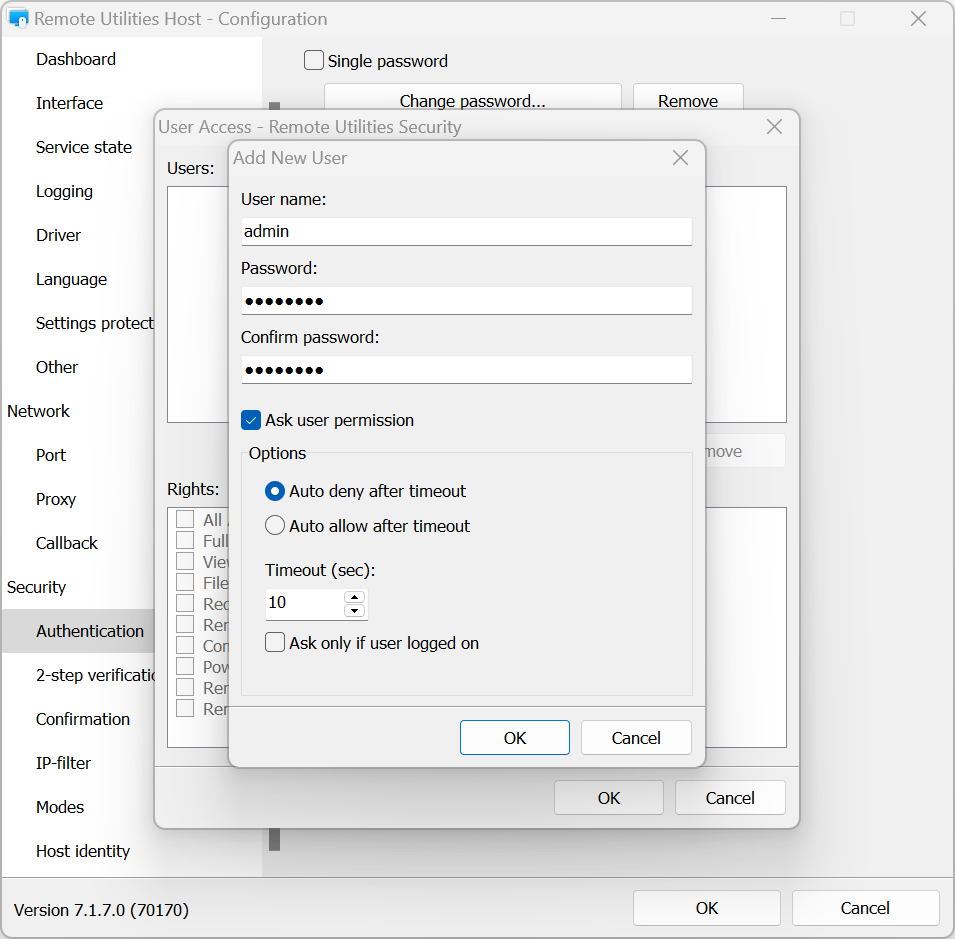Click the Confirm password field

(x=466, y=370)
